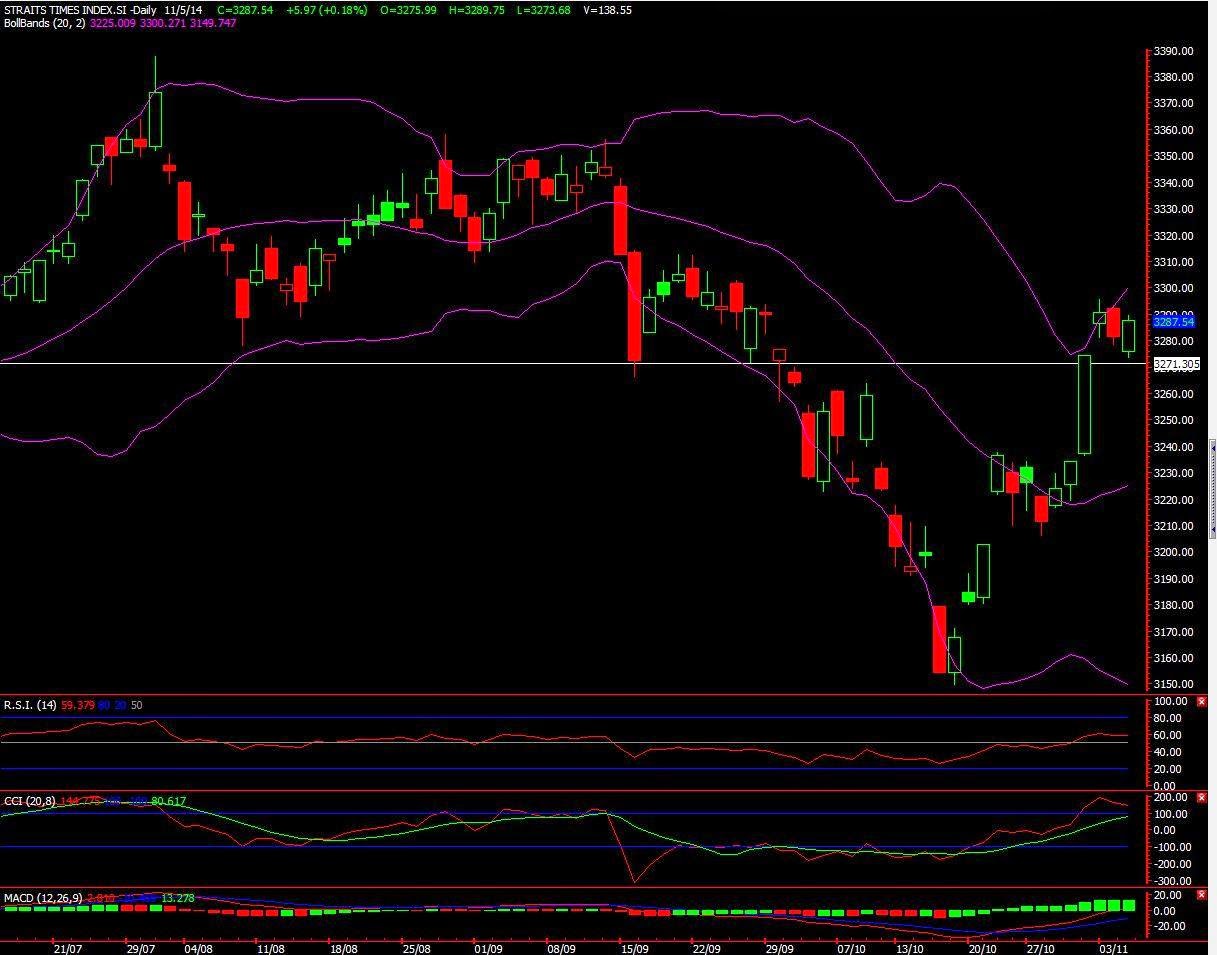Click the 3200.00 price axis label

click(x=1173, y=553)
